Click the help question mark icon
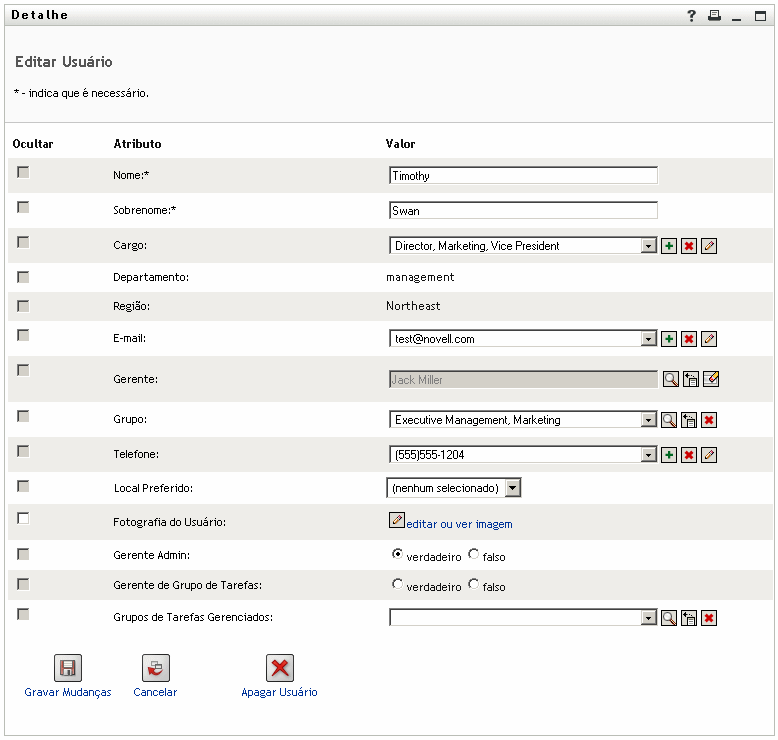 [x=691, y=16]
